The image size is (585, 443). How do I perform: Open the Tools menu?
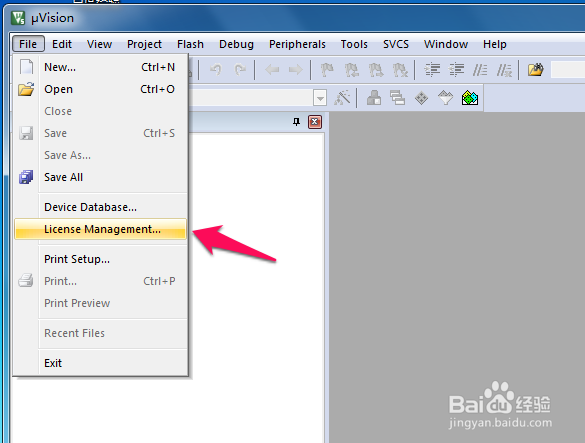[x=354, y=44]
